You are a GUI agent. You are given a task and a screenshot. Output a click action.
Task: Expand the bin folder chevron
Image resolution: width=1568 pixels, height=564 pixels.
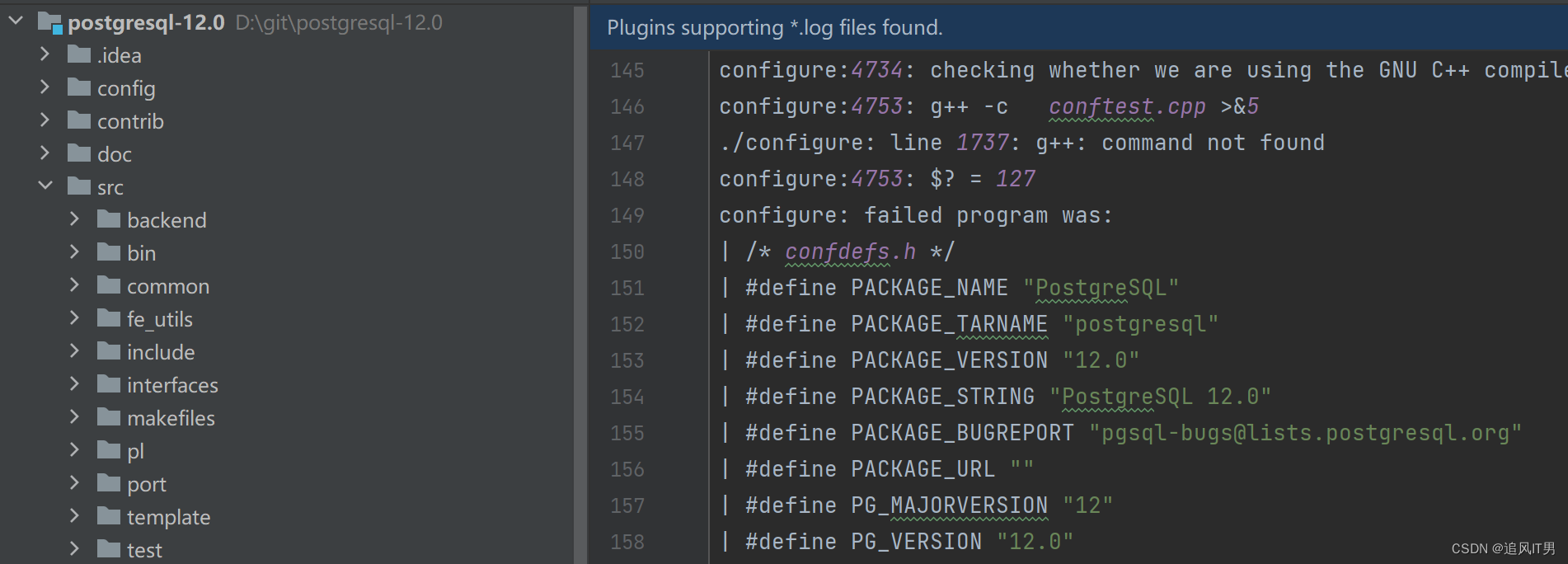tap(75, 252)
